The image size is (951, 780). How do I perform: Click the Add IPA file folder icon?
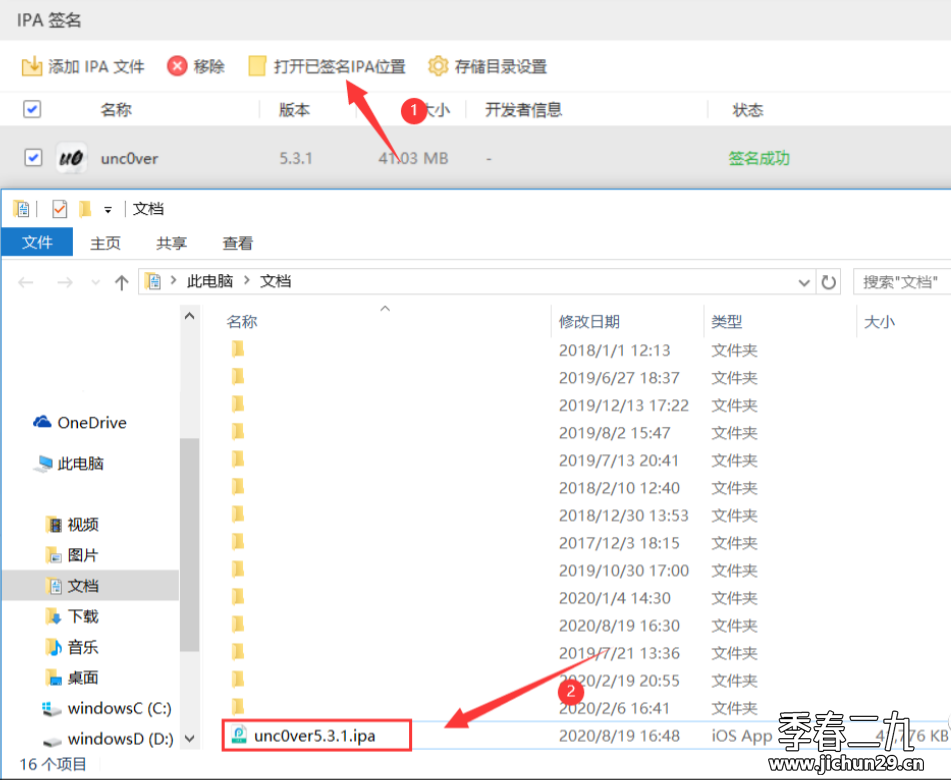tap(31, 66)
